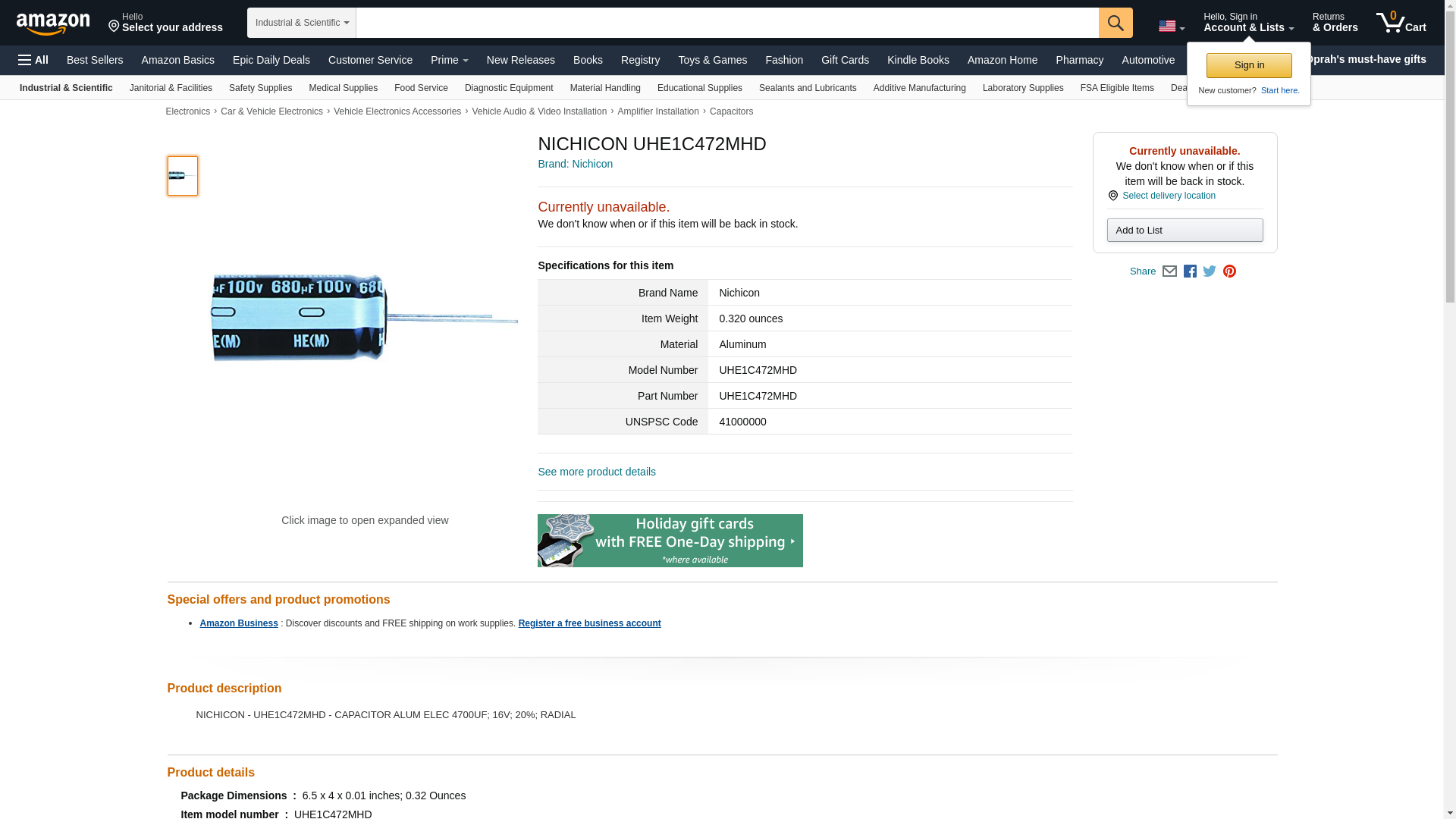Share via email envelope icon

point(1169,271)
